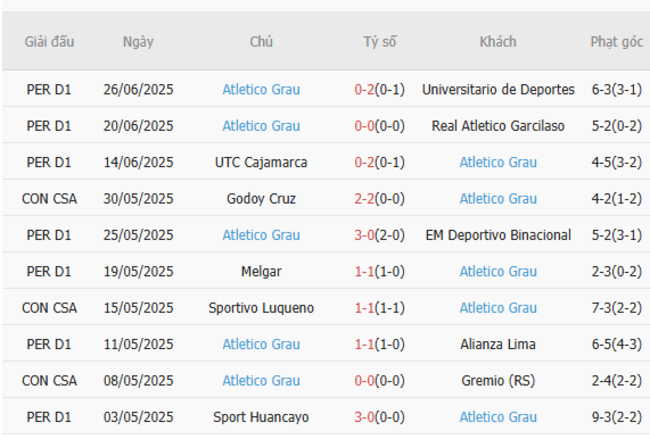This screenshot has height=439, width=650.
Task: Click Real Atletico Garcilaso team name
Action: click(498, 126)
